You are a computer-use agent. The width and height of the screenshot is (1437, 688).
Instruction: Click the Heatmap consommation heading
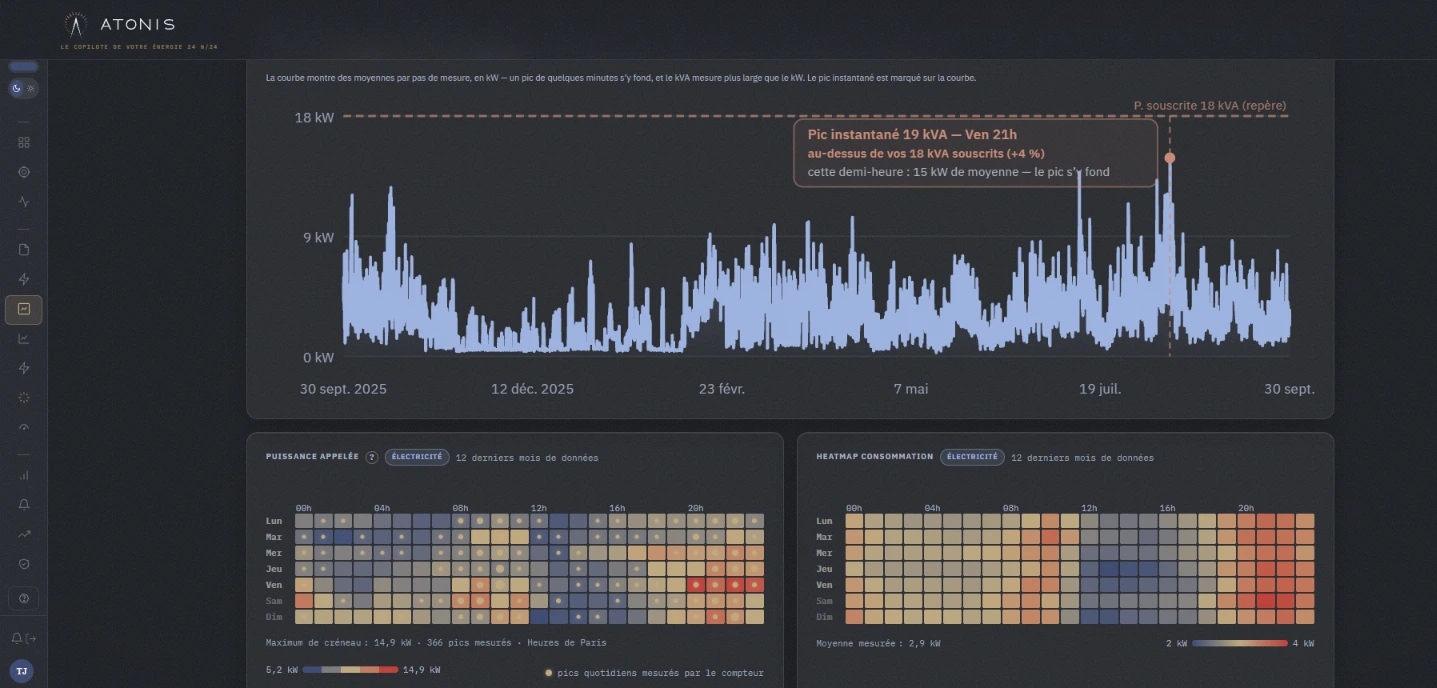pyautogui.click(x=875, y=457)
